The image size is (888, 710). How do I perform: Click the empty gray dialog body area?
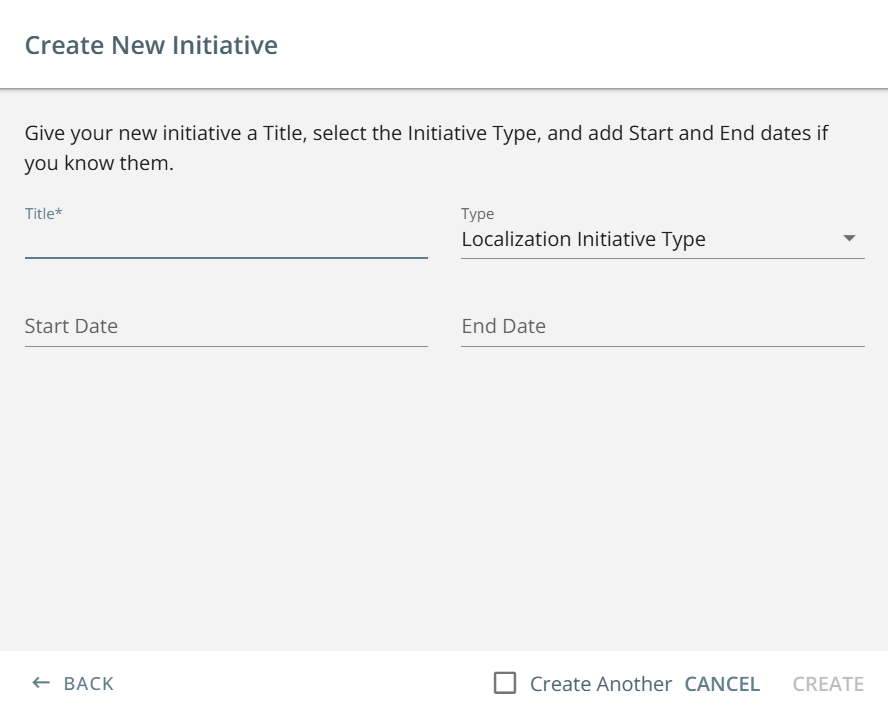(x=444, y=500)
